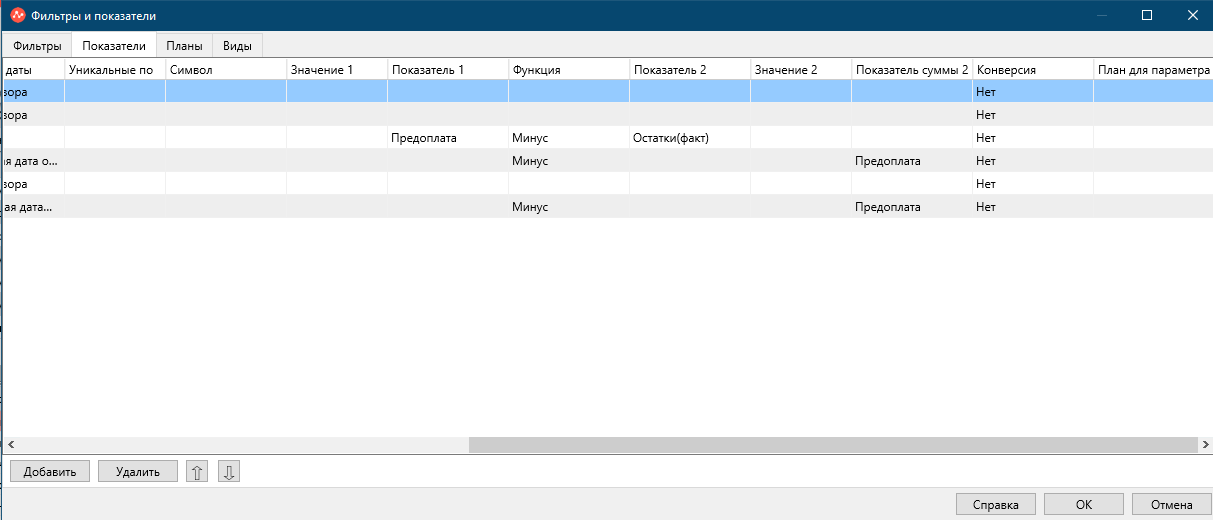
Task: Open the Планы tab
Action: 184,45
